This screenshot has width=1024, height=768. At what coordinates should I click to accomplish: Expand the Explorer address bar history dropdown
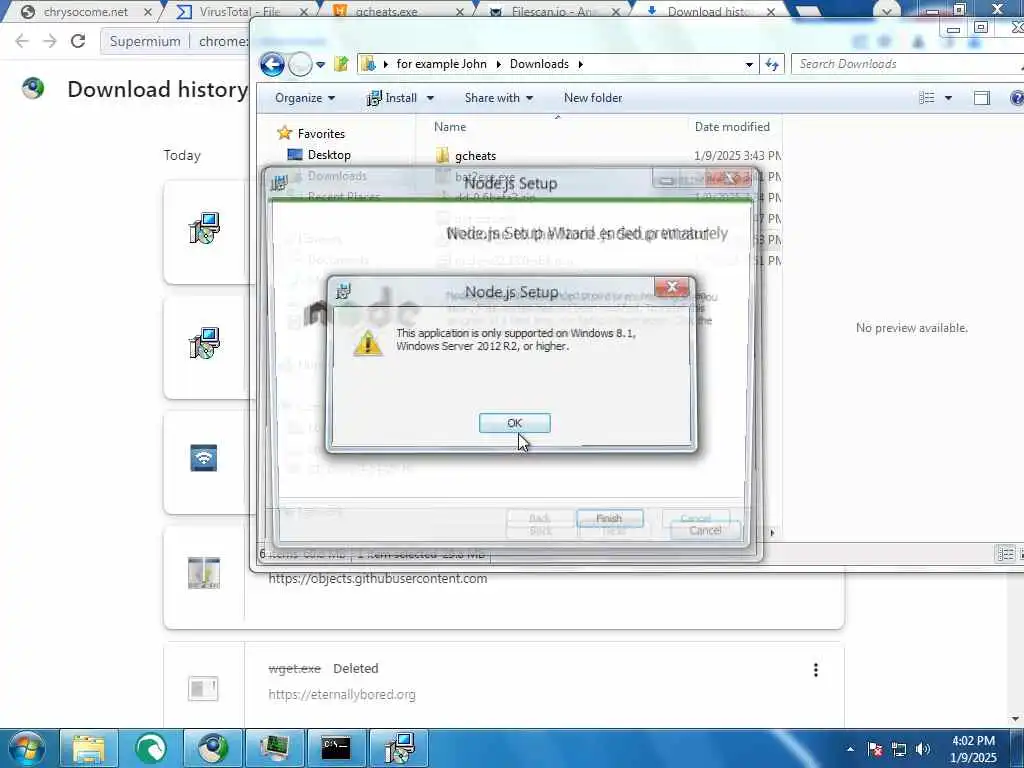749,64
